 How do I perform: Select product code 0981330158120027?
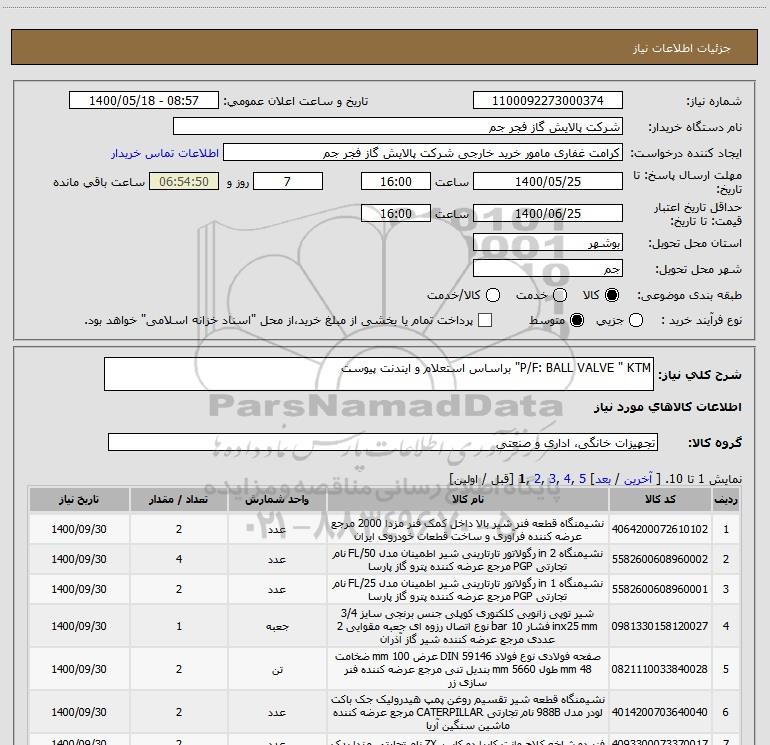pyautogui.click(x=660, y=626)
